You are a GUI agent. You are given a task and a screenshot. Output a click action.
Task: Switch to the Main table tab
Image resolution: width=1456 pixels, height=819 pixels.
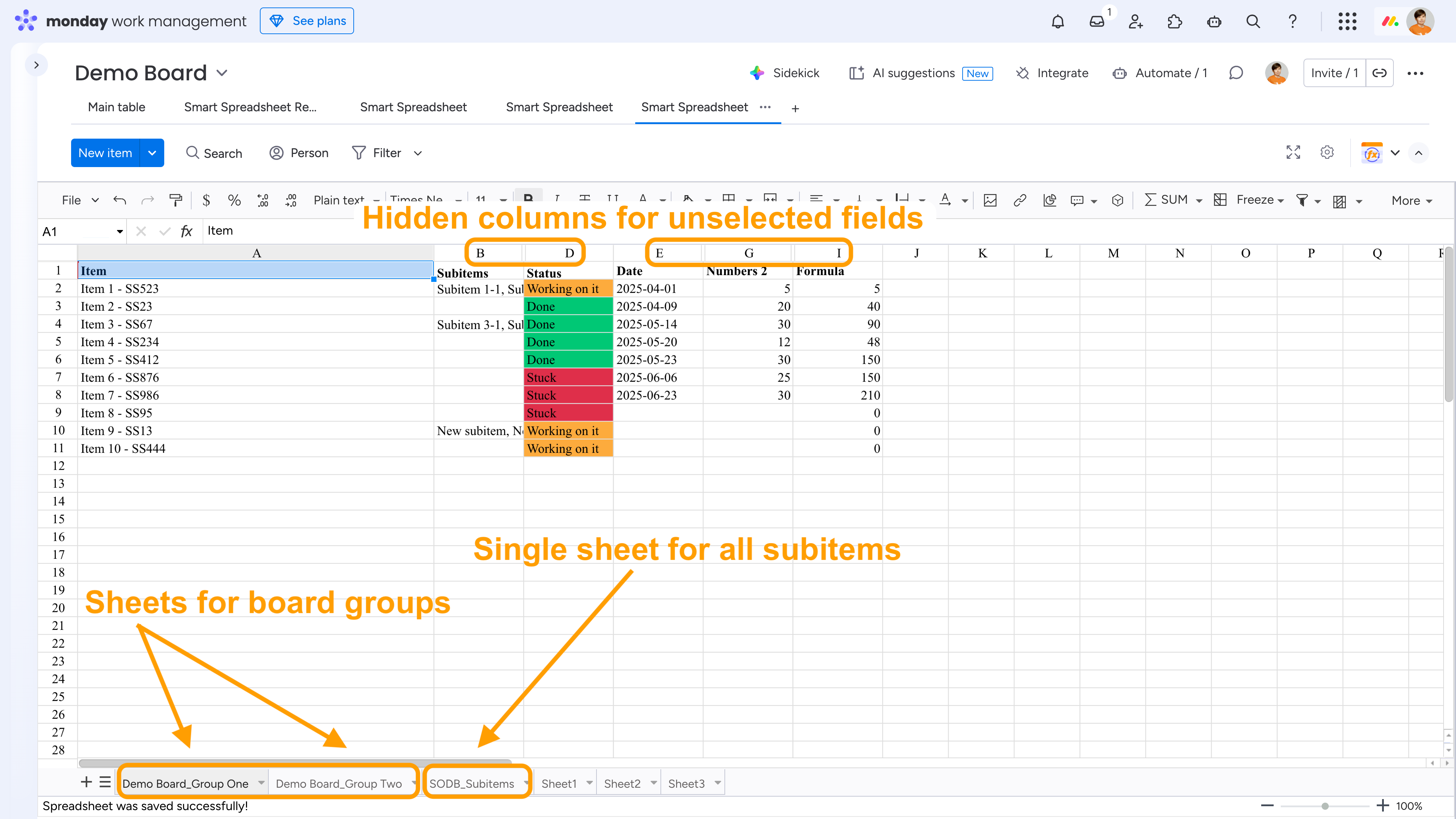point(117,107)
